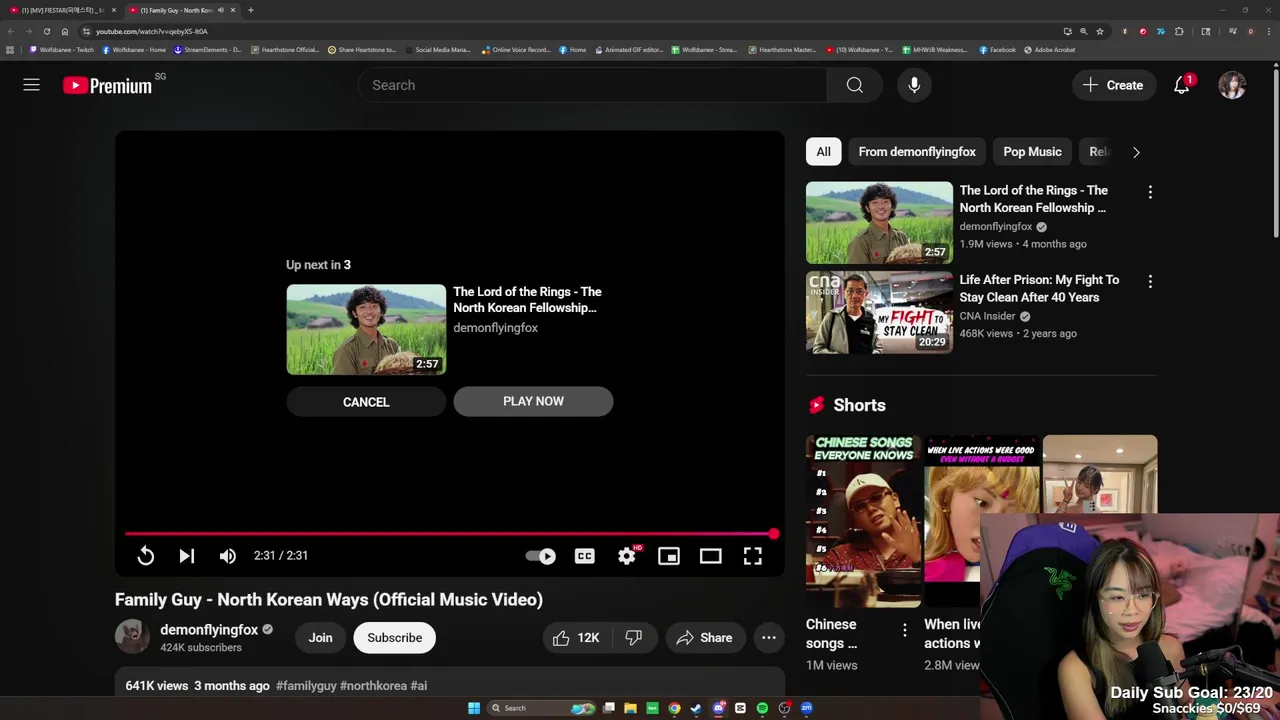Open the Chinese songs short
This screenshot has width=1280, height=720.
click(x=863, y=520)
